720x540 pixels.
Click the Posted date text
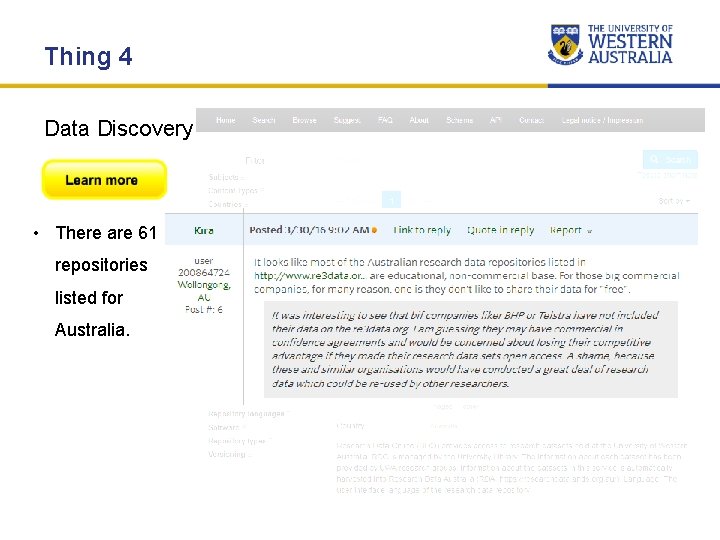[309, 230]
